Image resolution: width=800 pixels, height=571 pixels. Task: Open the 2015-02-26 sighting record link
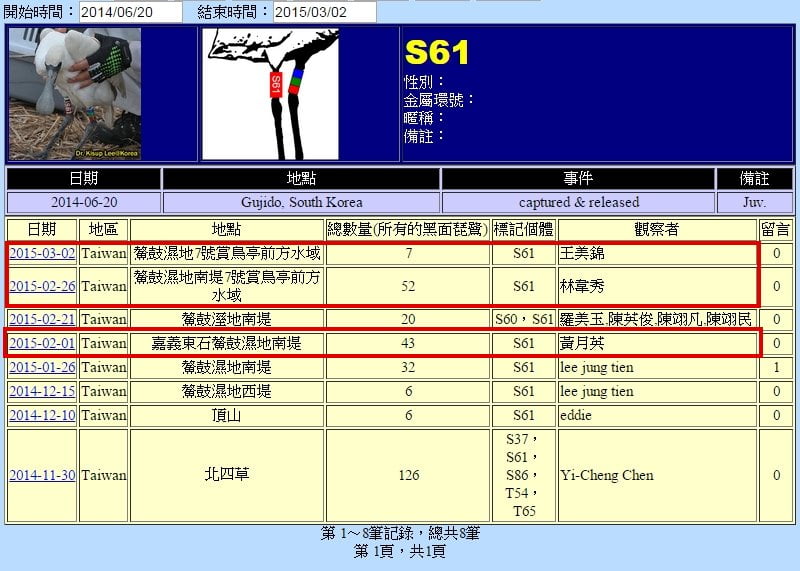coord(42,286)
